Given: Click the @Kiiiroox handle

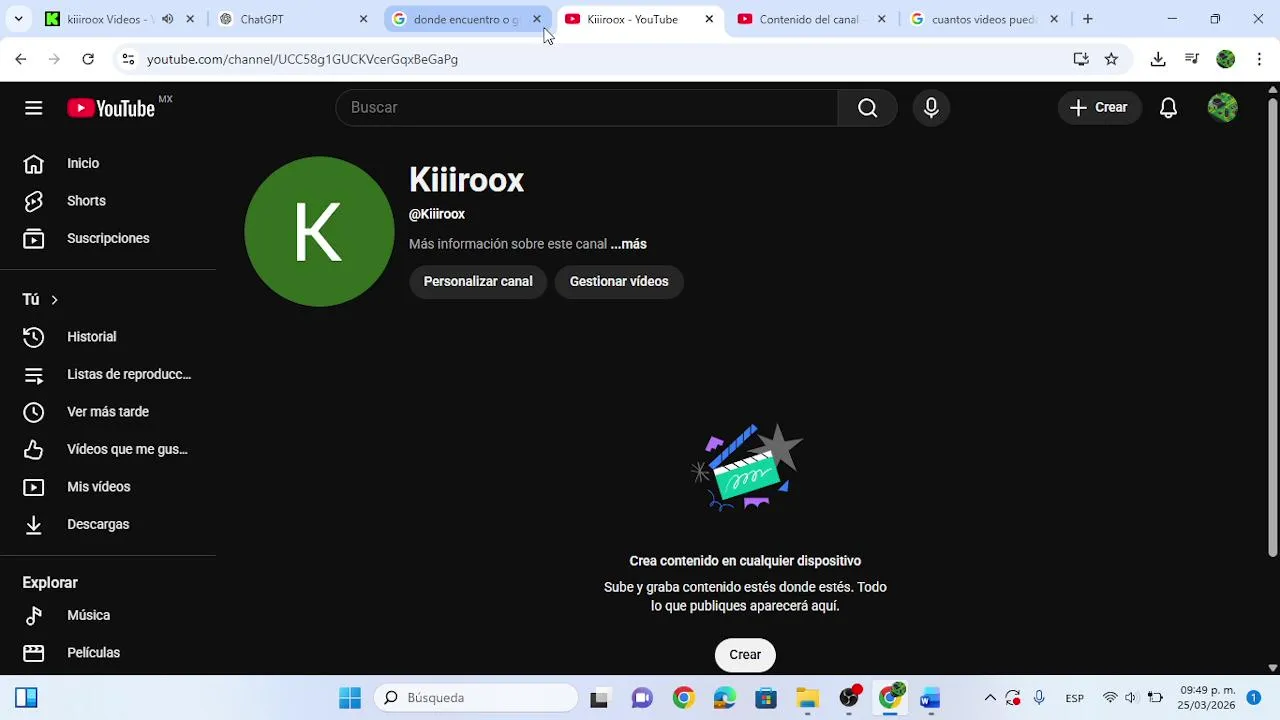Looking at the screenshot, I should coord(437,214).
